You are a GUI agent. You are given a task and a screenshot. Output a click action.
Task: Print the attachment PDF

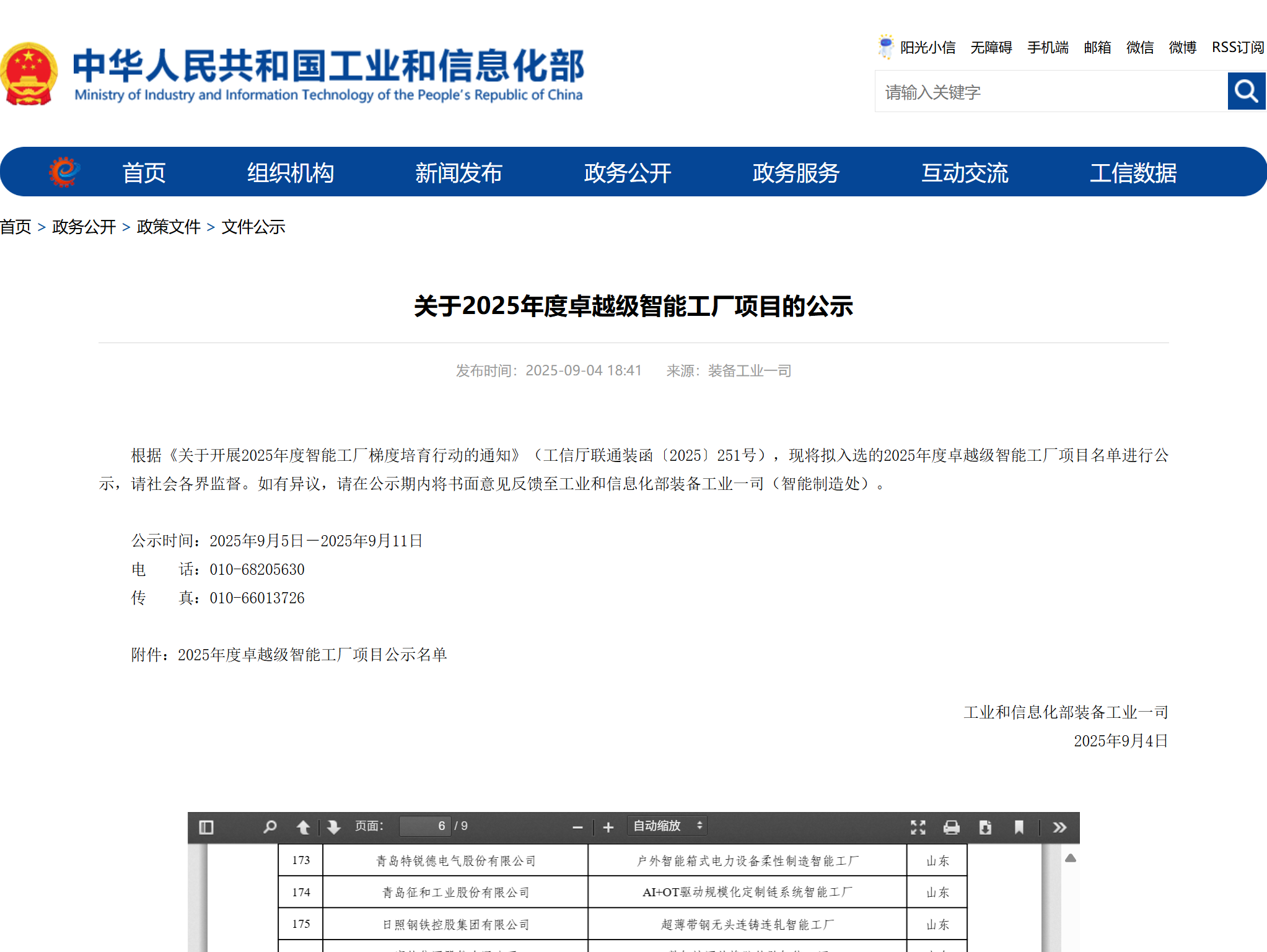click(952, 826)
